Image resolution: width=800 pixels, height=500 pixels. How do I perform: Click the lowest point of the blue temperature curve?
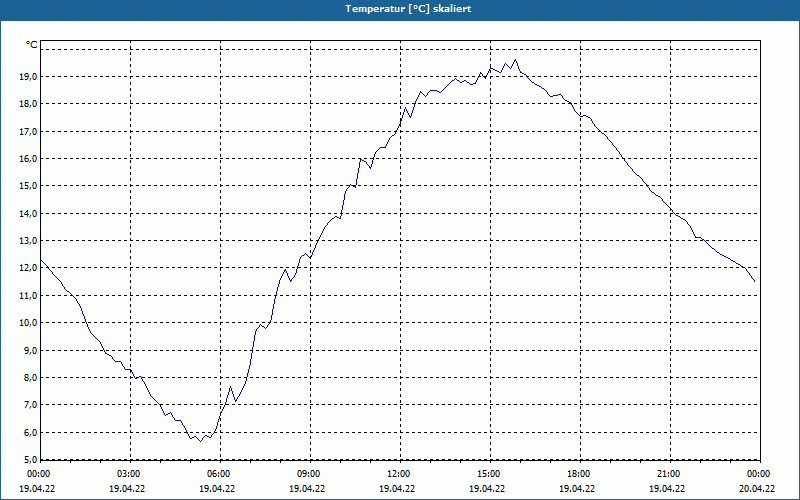pyautogui.click(x=201, y=441)
